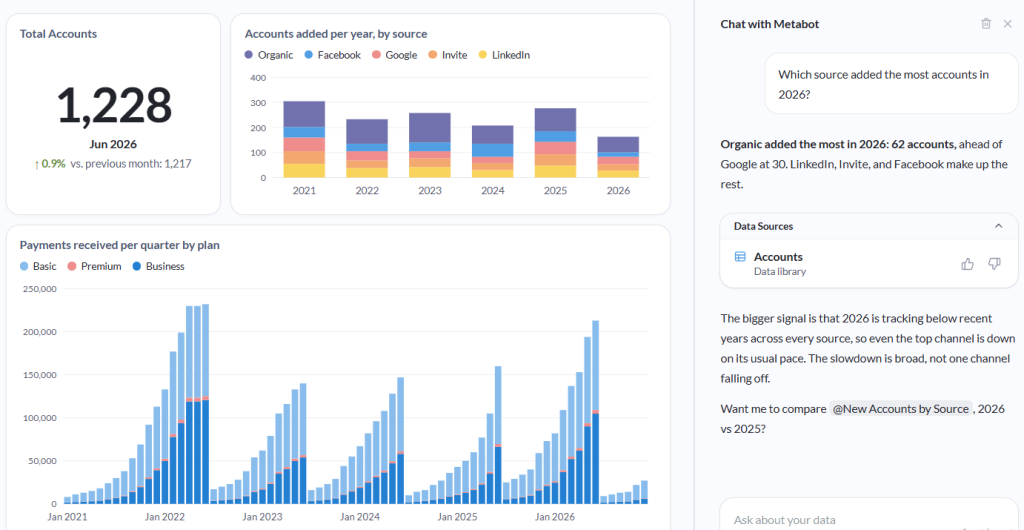Collapse the Data Sources section
The height and width of the screenshot is (530, 1024).
point(998,226)
